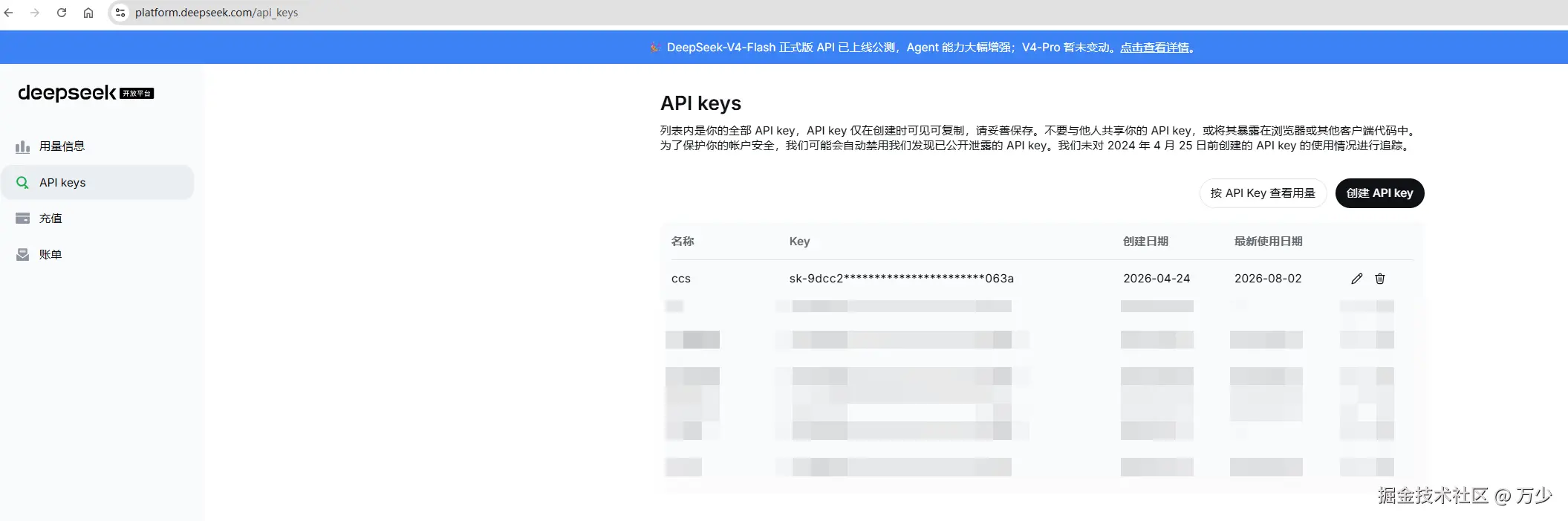
Task: Click usage bar chart icon in sidebar
Action: (23, 146)
